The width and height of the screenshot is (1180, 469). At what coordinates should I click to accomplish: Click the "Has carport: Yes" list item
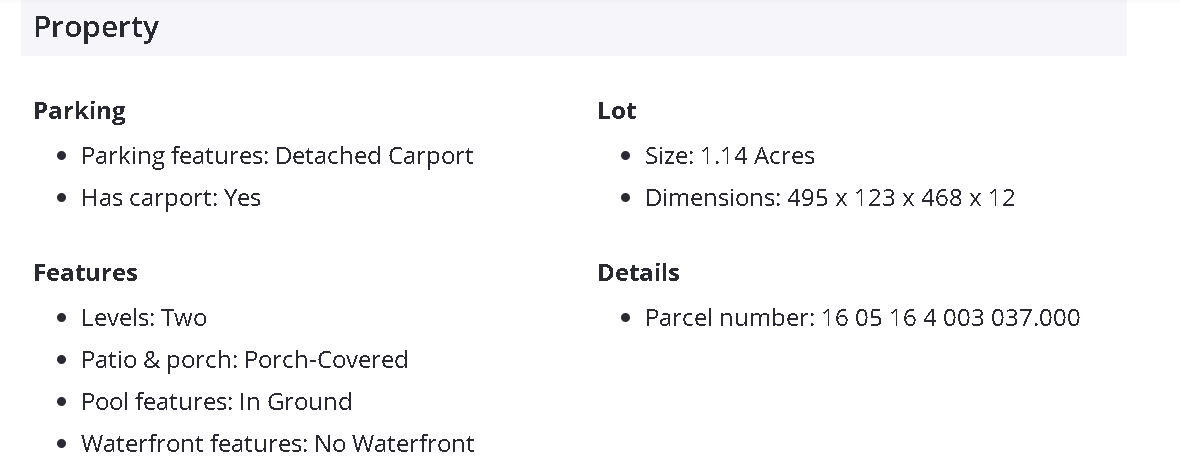[x=171, y=198]
